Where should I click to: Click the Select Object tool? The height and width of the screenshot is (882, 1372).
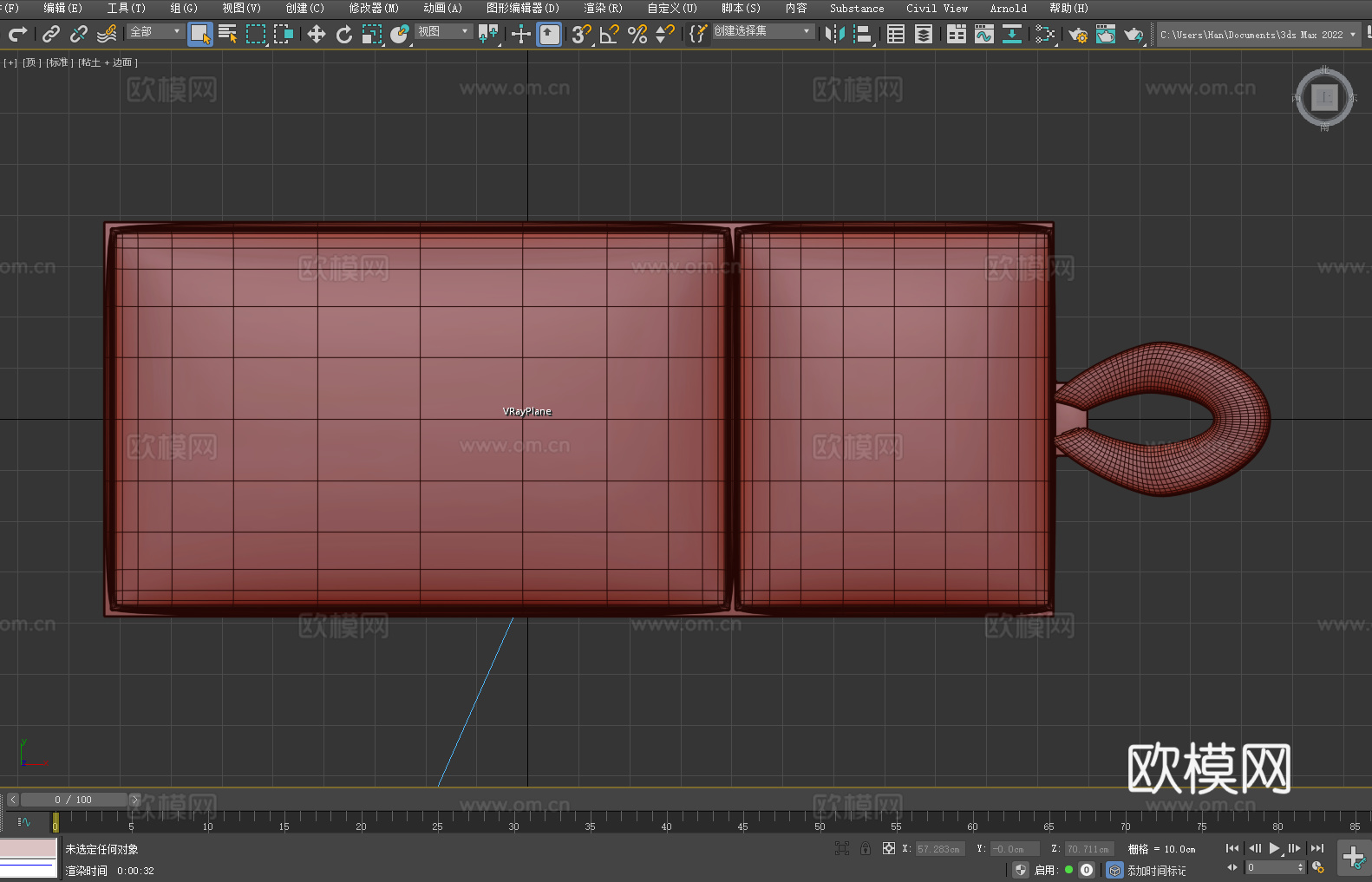point(200,34)
